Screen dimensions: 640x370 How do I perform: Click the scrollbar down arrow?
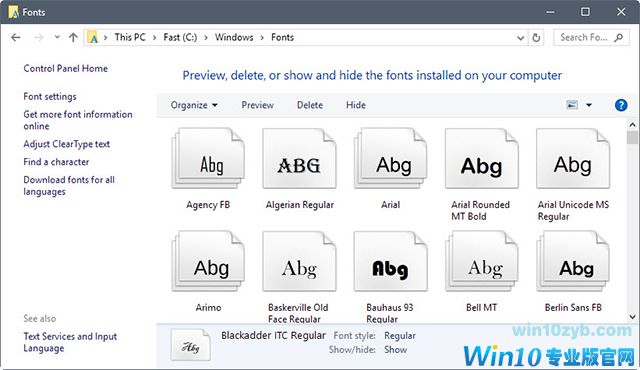[x=633, y=317]
